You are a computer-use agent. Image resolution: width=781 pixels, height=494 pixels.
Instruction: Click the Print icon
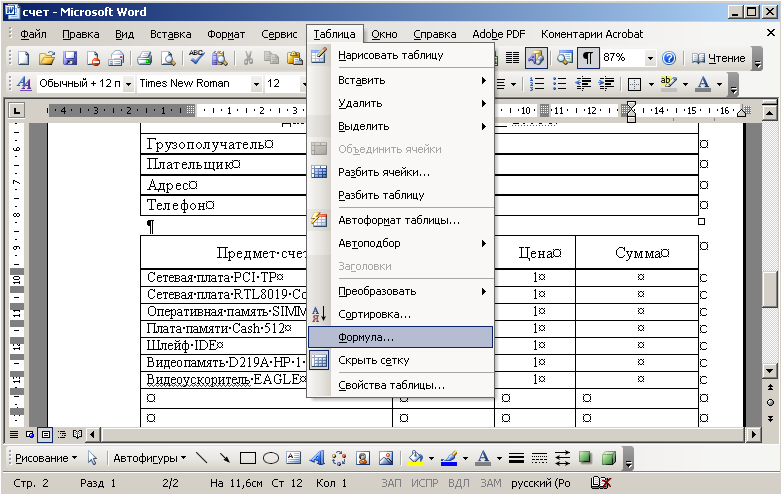[144, 58]
